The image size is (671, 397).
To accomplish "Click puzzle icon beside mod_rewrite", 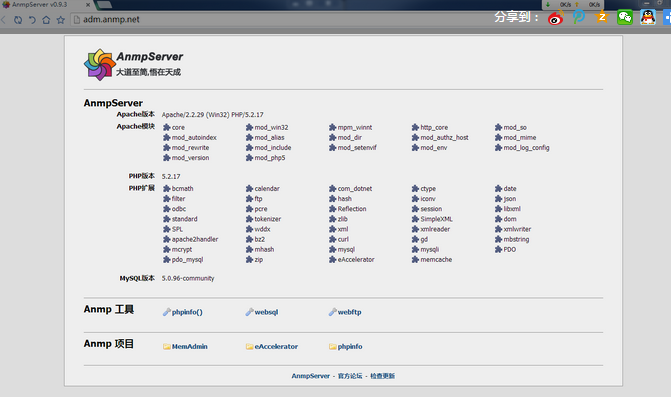I will pyautogui.click(x=166, y=148).
